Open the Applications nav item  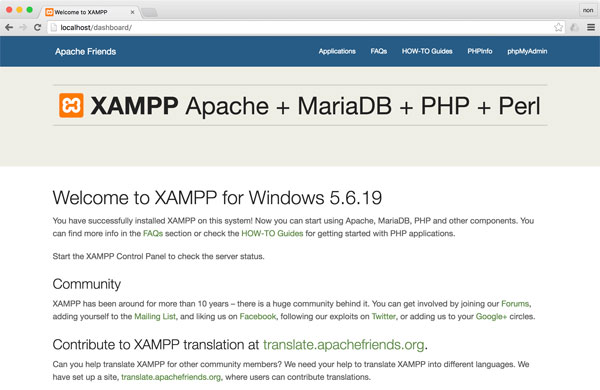[x=337, y=51]
